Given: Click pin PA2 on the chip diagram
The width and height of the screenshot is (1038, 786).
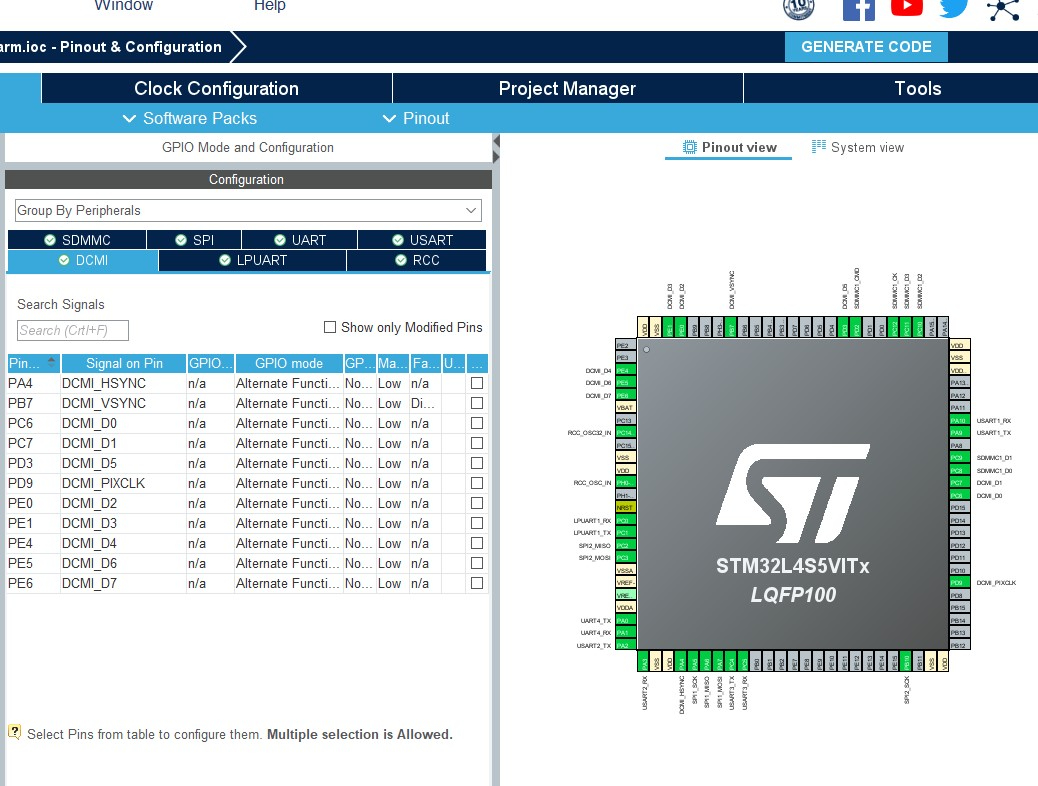Looking at the screenshot, I should pyautogui.click(x=626, y=646).
